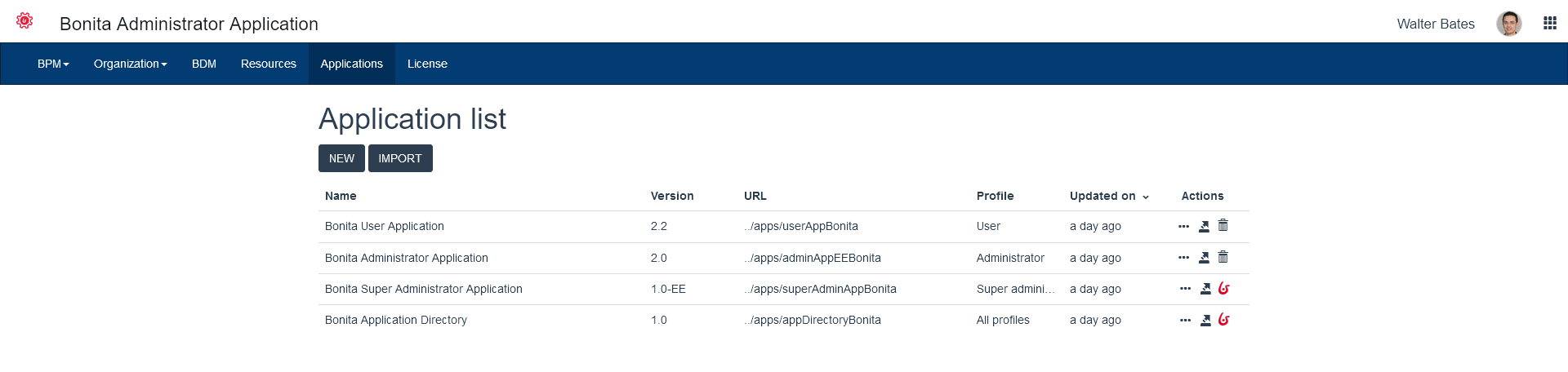Export the Bonita Administrator Application

click(x=1204, y=258)
